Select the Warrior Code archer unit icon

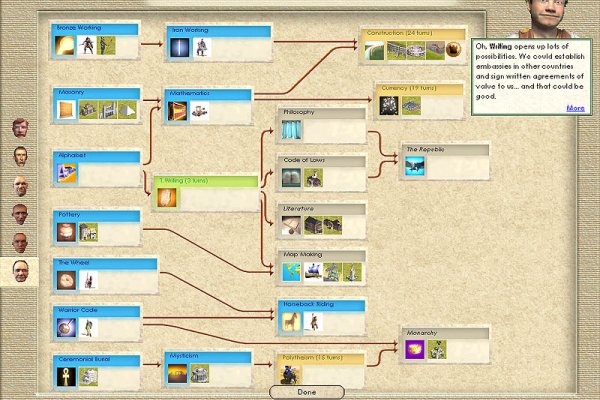click(x=88, y=328)
